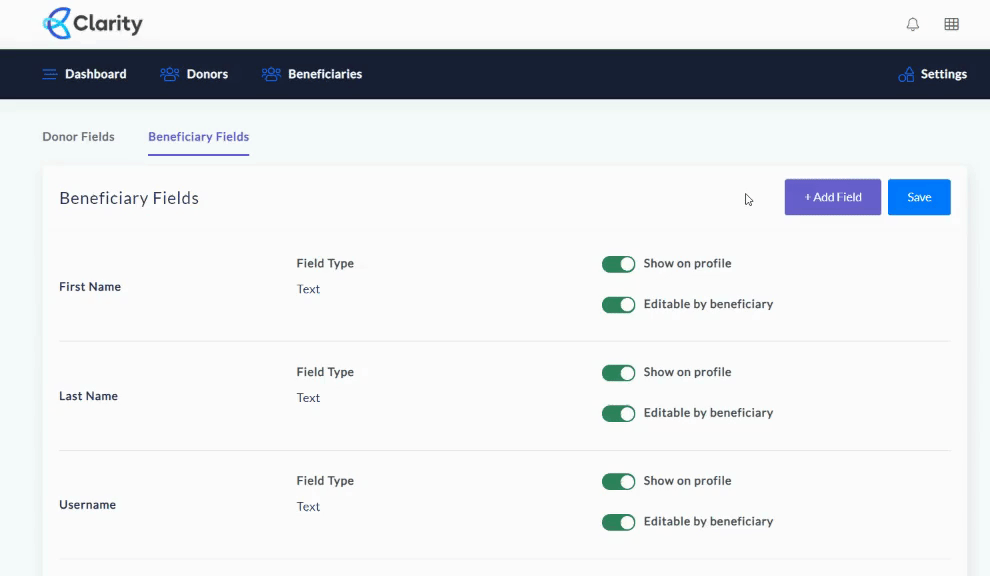The image size is (990, 576).
Task: Toggle Show on profile for First Name
Action: tap(619, 264)
